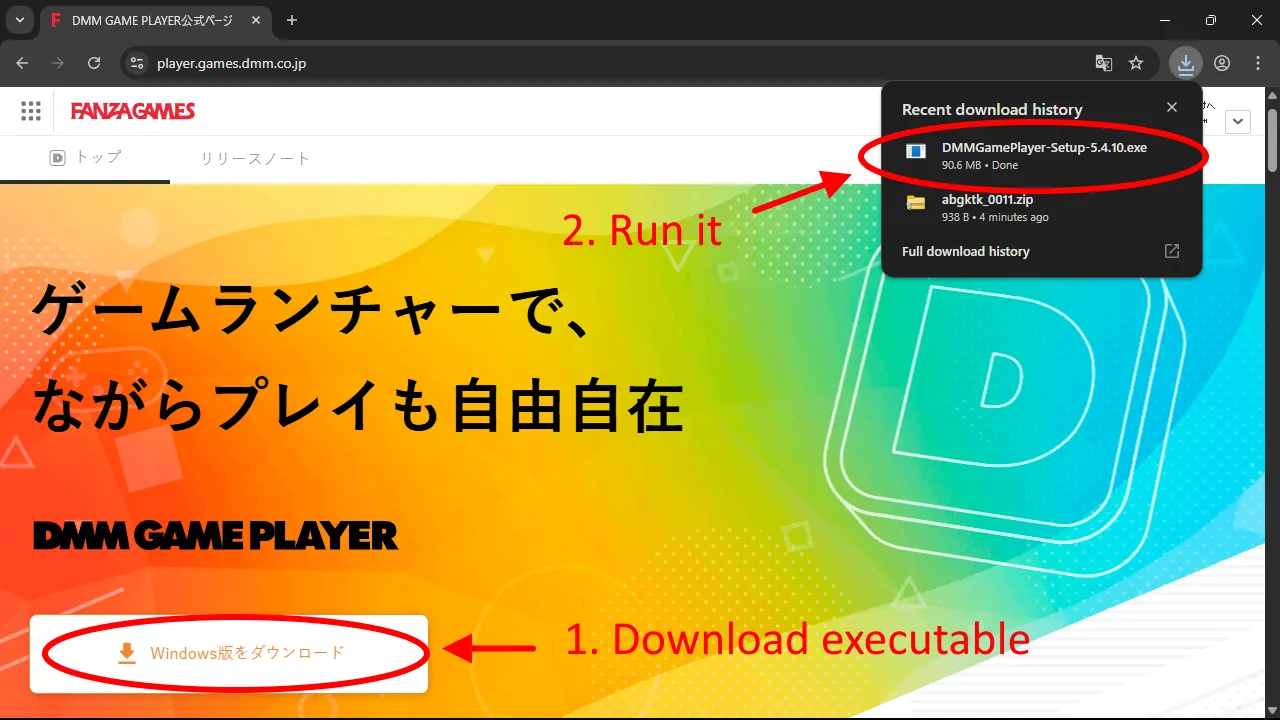The image size is (1280, 720).
Task: Click the external link icon beside Full download history
Action: pos(1172,252)
